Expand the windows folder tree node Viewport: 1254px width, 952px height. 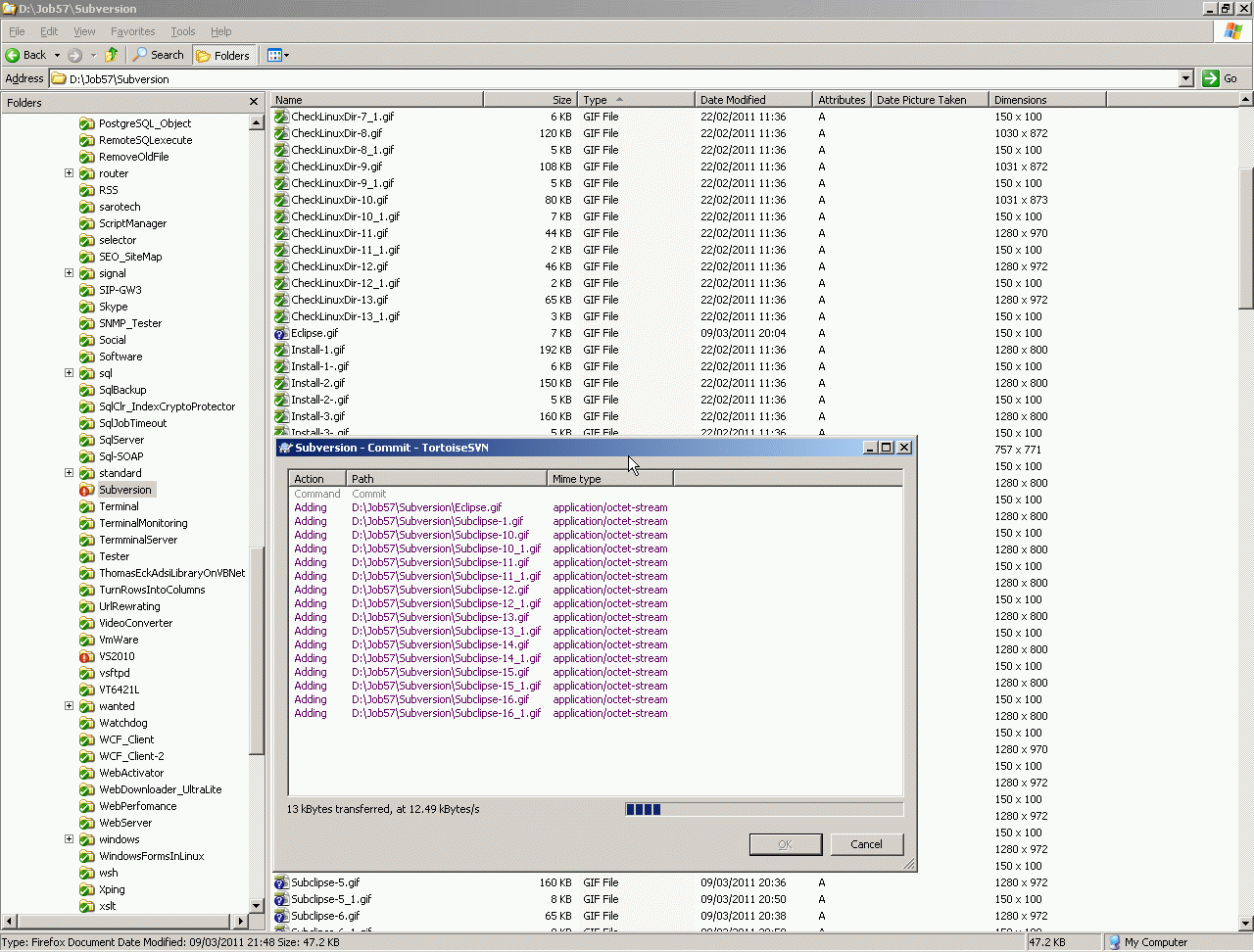click(69, 839)
